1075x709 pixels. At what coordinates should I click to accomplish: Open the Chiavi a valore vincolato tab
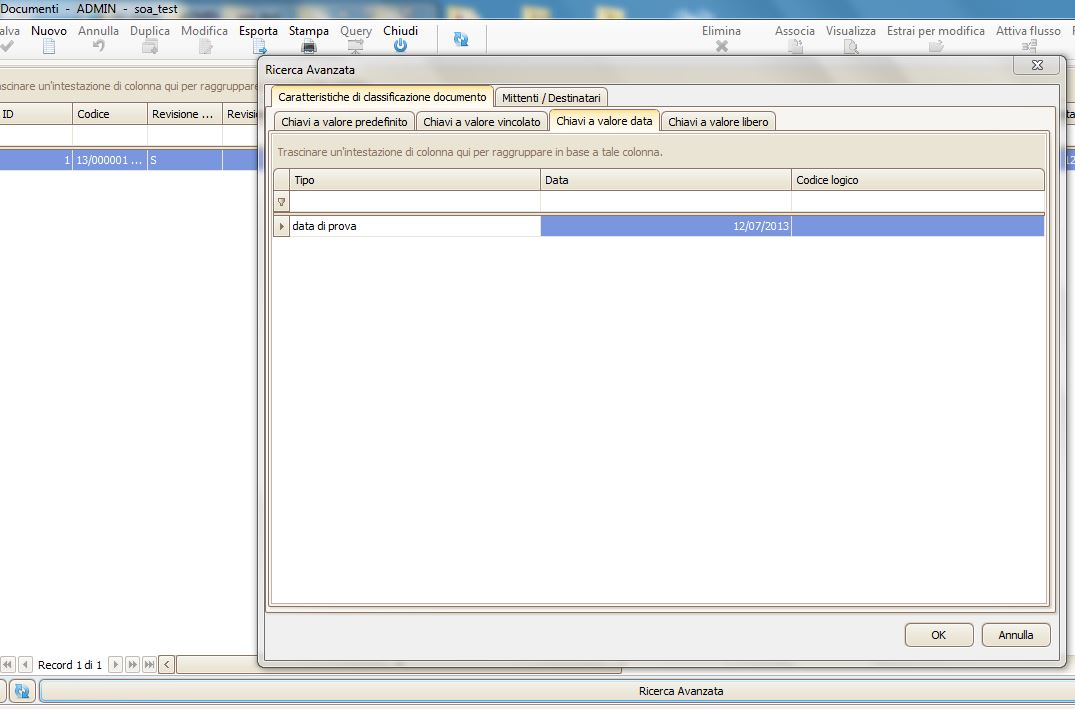coord(481,122)
